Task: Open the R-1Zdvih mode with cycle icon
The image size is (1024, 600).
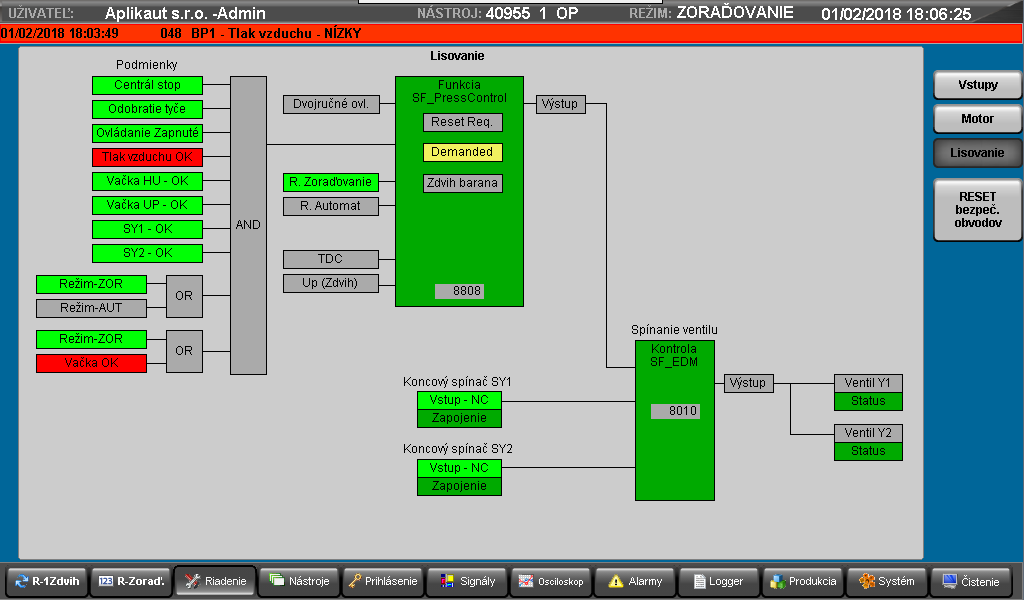Action: pos(46,581)
